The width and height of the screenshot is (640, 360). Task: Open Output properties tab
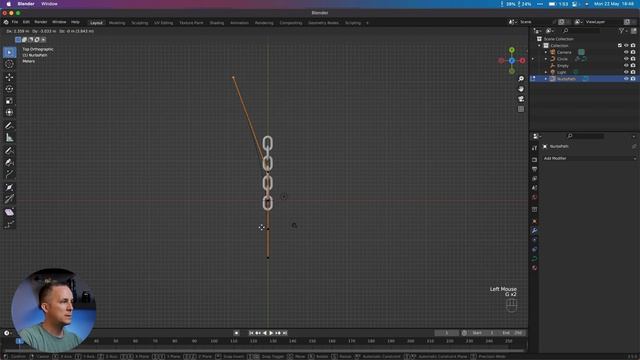click(x=535, y=169)
